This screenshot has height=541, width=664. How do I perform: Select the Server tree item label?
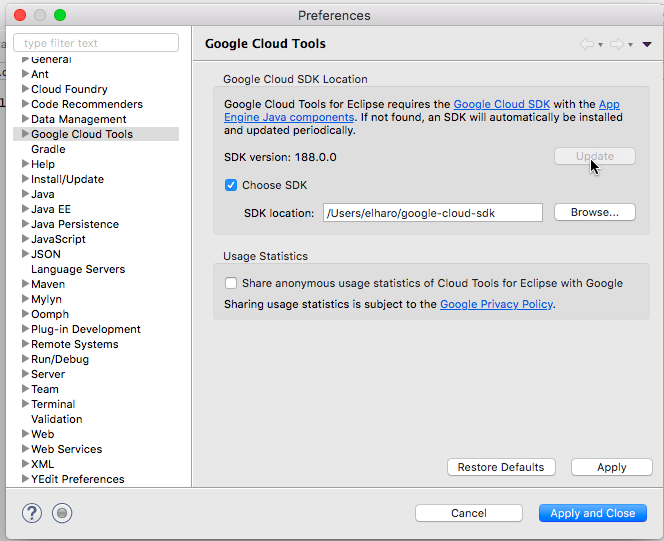[x=48, y=374]
